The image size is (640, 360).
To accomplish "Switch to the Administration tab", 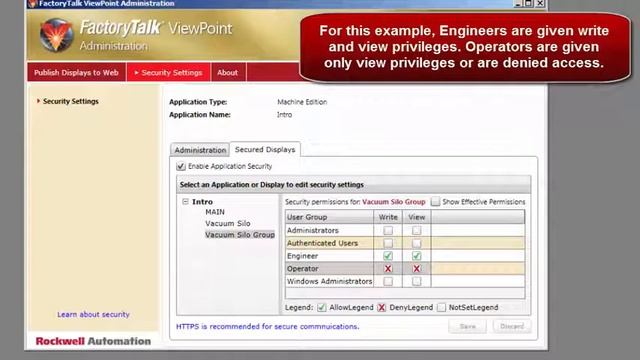I will (x=200, y=150).
